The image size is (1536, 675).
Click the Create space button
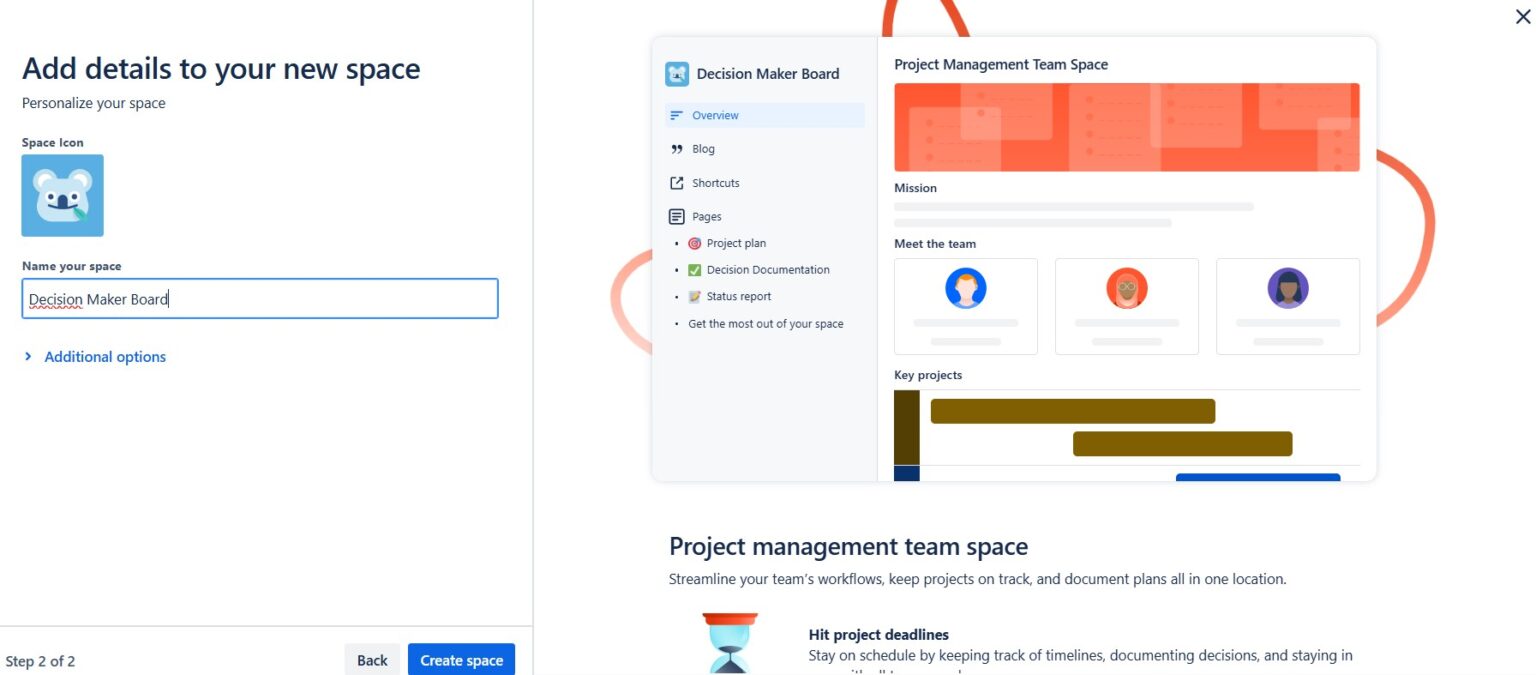[461, 660]
